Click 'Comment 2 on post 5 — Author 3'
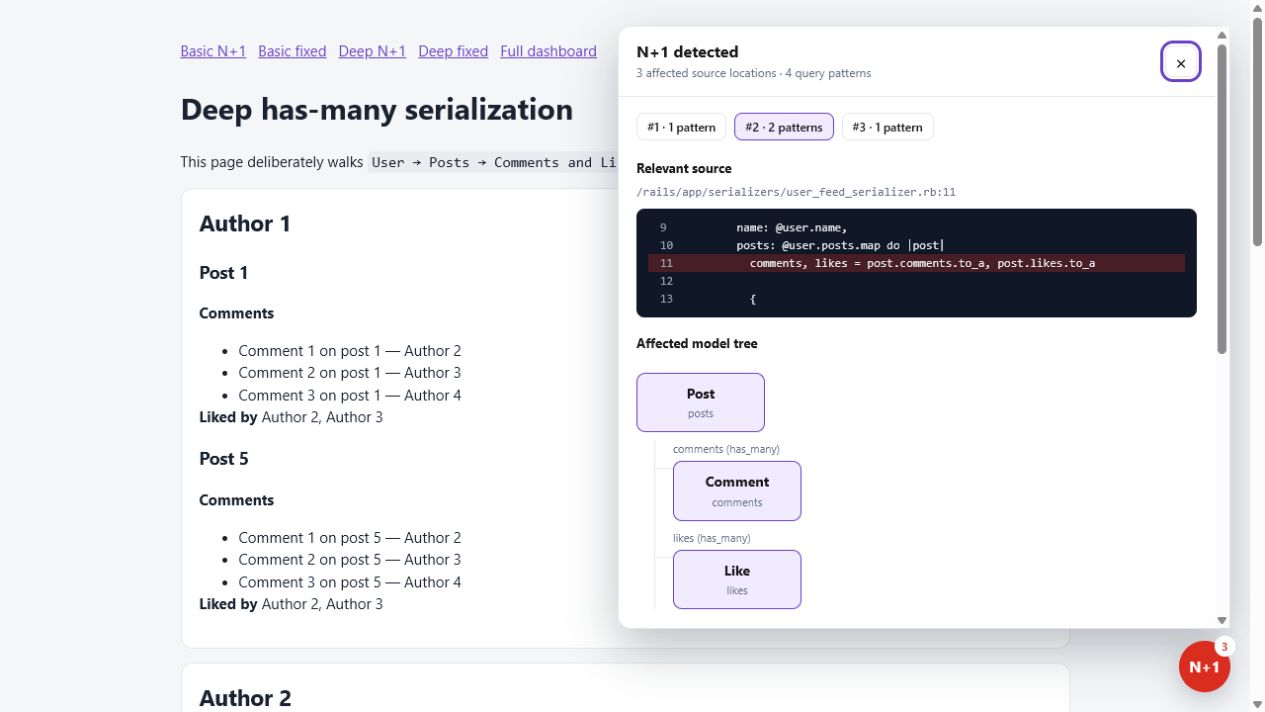The width and height of the screenshot is (1265, 712). coord(349,560)
